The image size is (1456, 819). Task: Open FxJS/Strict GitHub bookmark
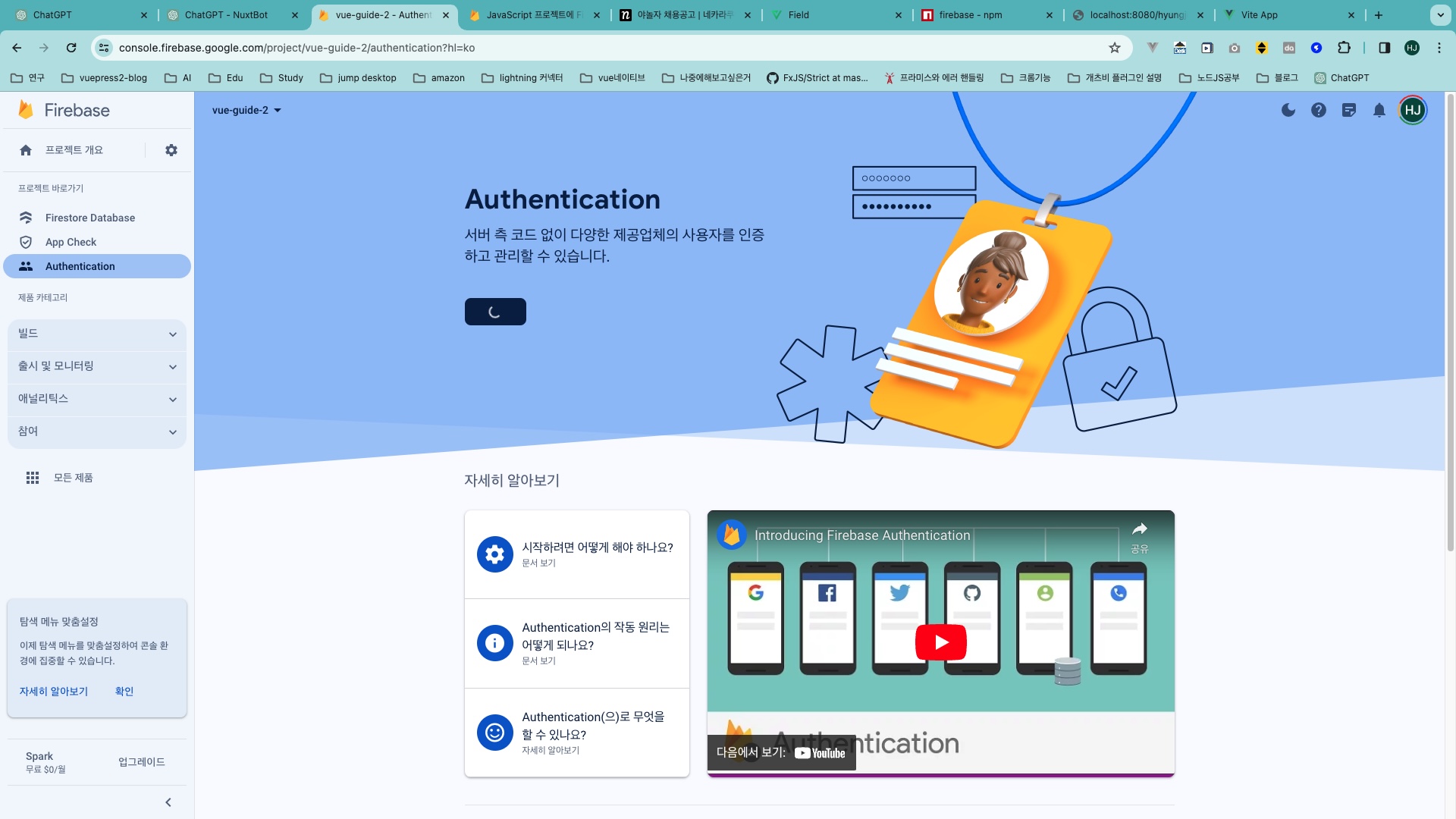pyautogui.click(x=817, y=78)
